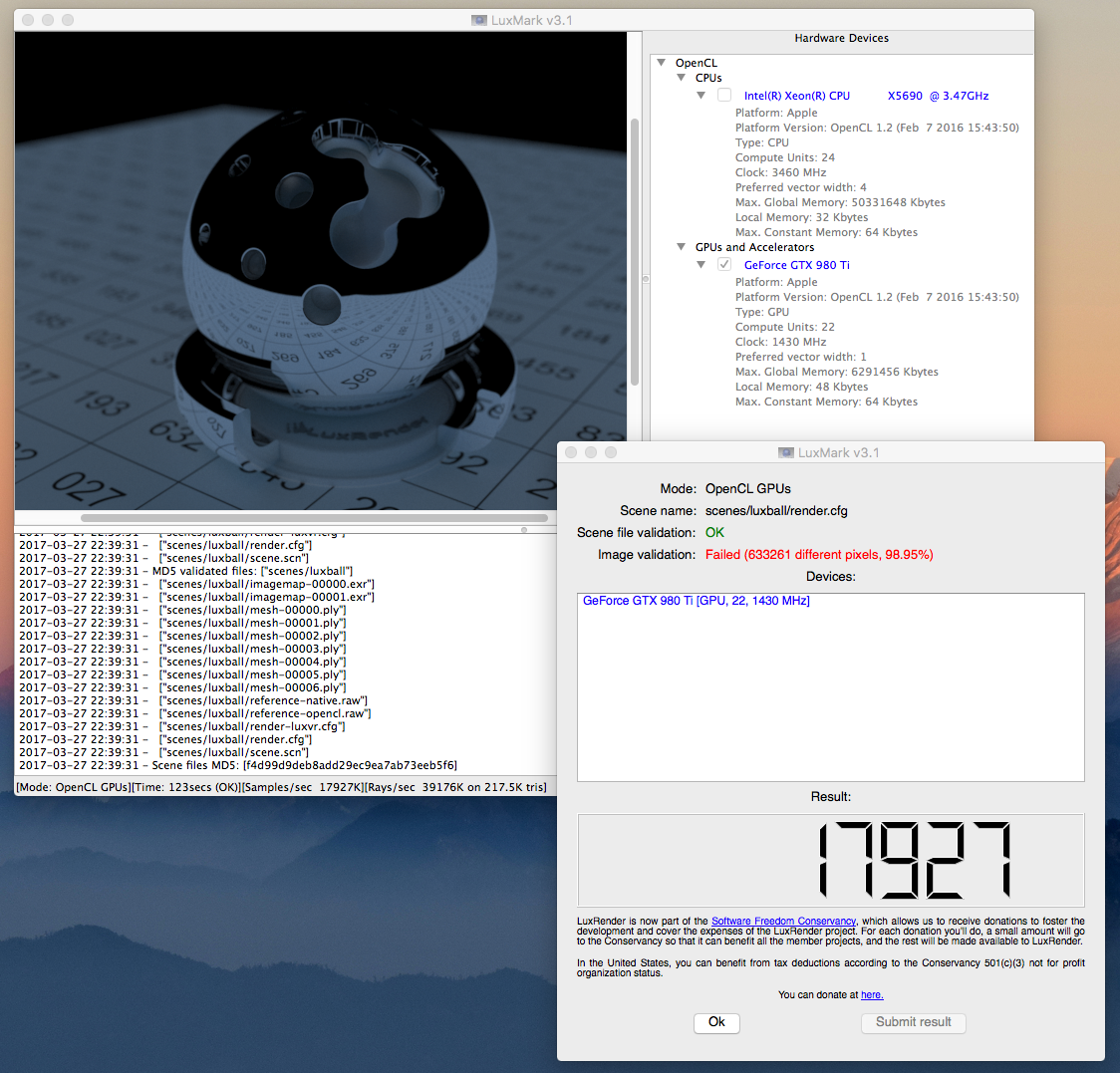Click the splitter handle above the log

tap(524, 530)
